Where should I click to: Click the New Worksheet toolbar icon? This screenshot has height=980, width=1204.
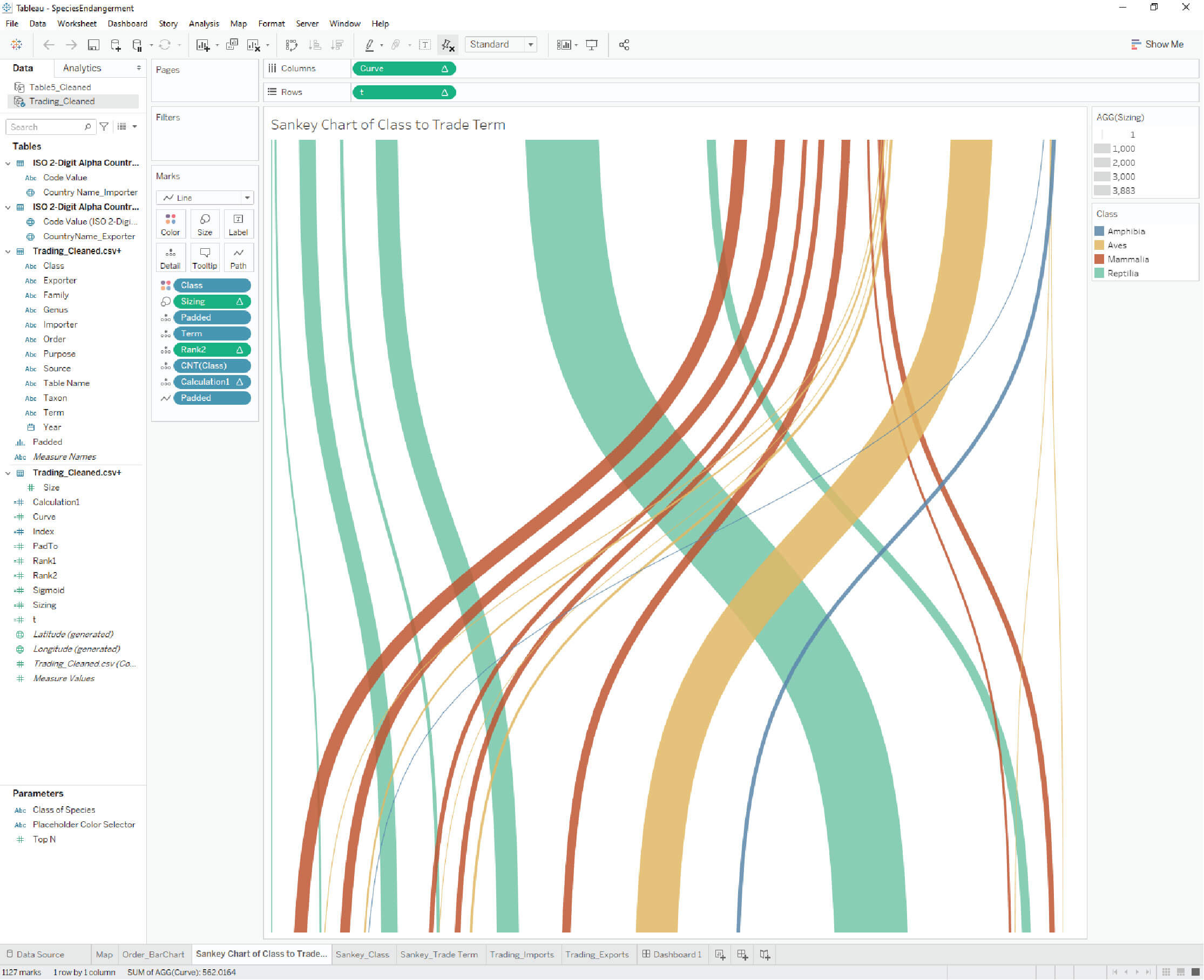coord(203,45)
